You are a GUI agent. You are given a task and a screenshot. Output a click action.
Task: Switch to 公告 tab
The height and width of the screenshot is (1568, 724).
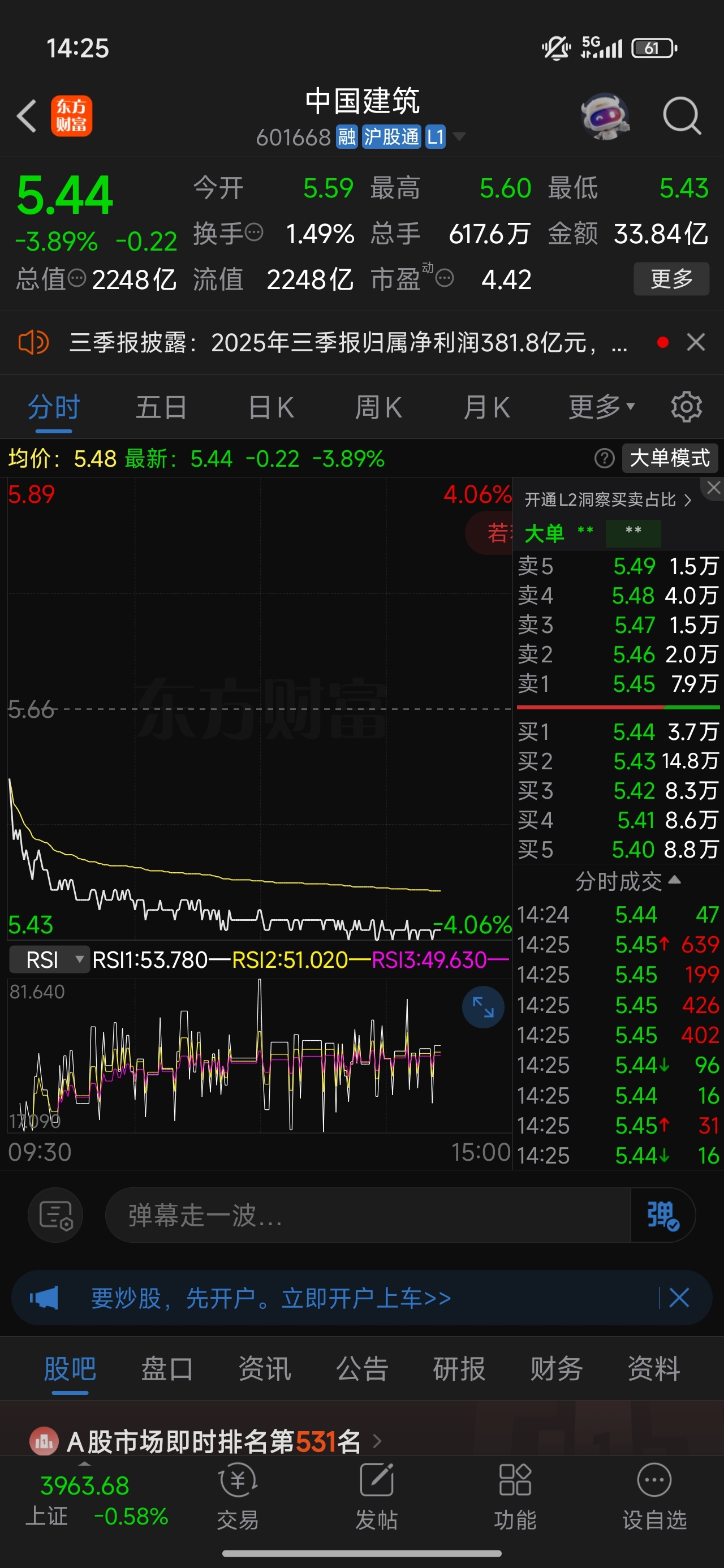click(361, 1369)
